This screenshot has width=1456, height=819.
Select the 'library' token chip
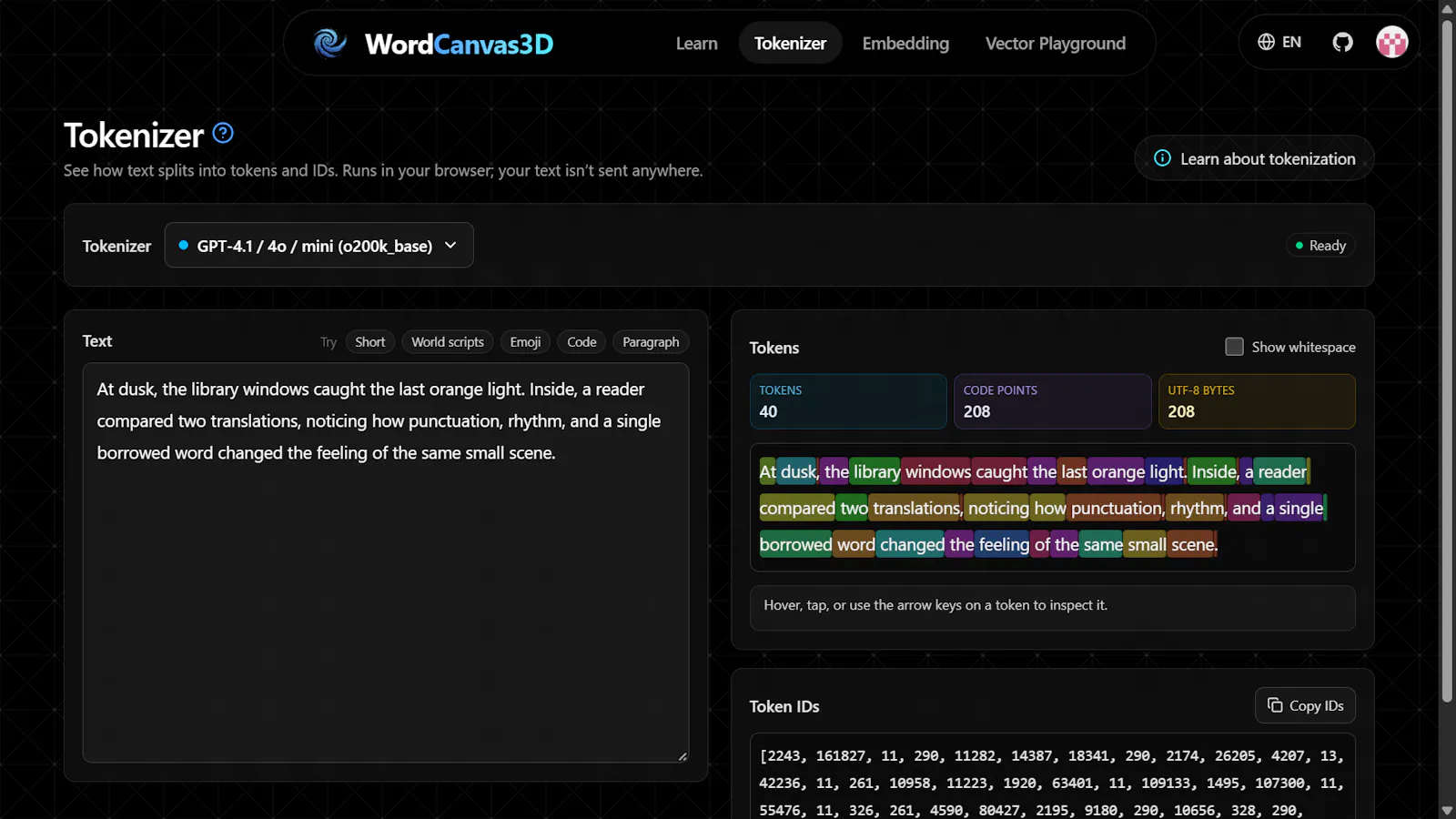tap(875, 471)
